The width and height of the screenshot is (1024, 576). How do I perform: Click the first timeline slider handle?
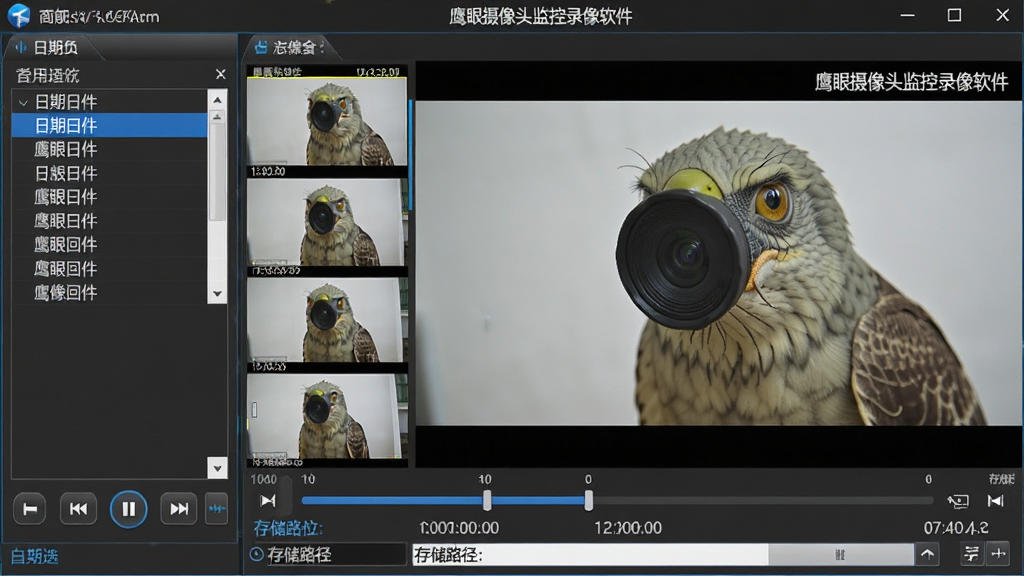point(487,500)
